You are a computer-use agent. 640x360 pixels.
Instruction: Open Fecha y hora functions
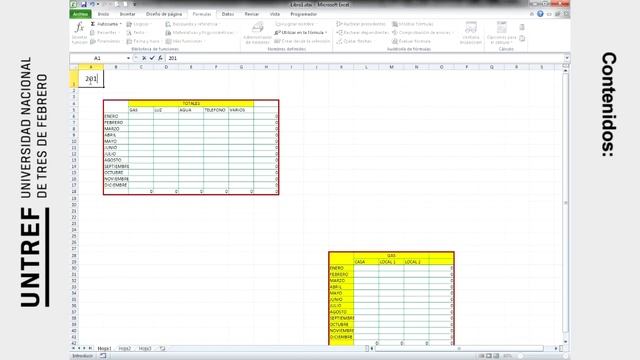143,41
